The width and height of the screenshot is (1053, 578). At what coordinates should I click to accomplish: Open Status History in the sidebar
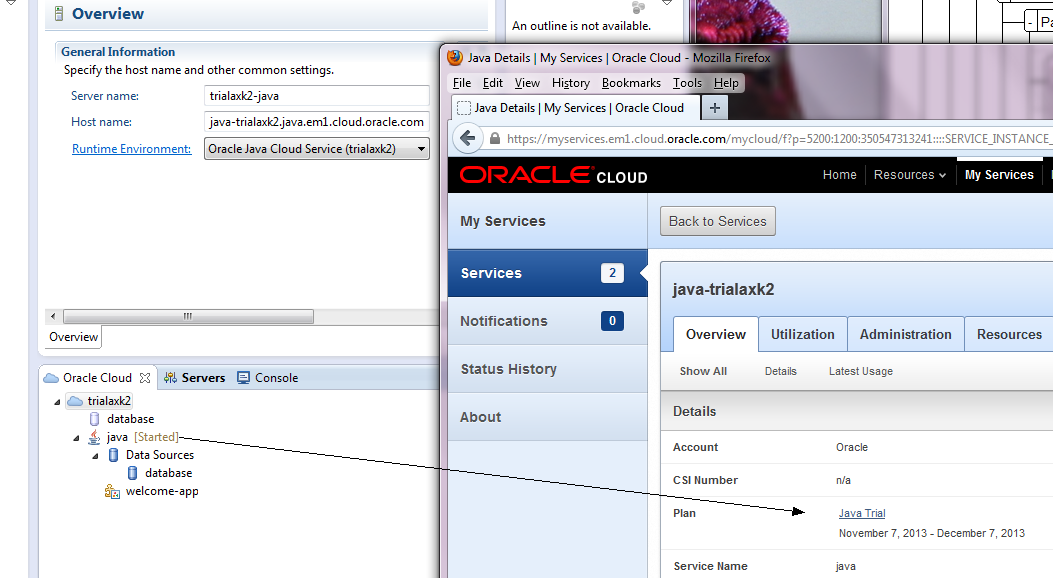pos(547,369)
